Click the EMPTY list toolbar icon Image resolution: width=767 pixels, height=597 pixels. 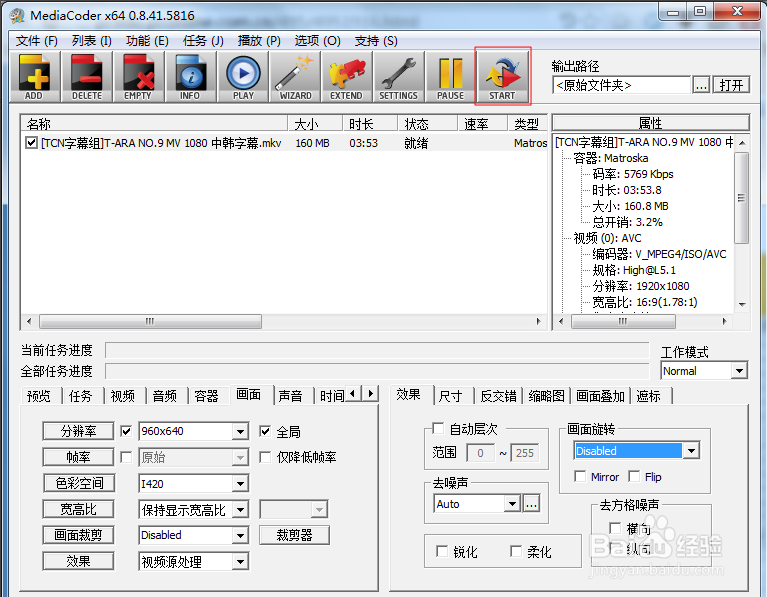(x=138, y=76)
